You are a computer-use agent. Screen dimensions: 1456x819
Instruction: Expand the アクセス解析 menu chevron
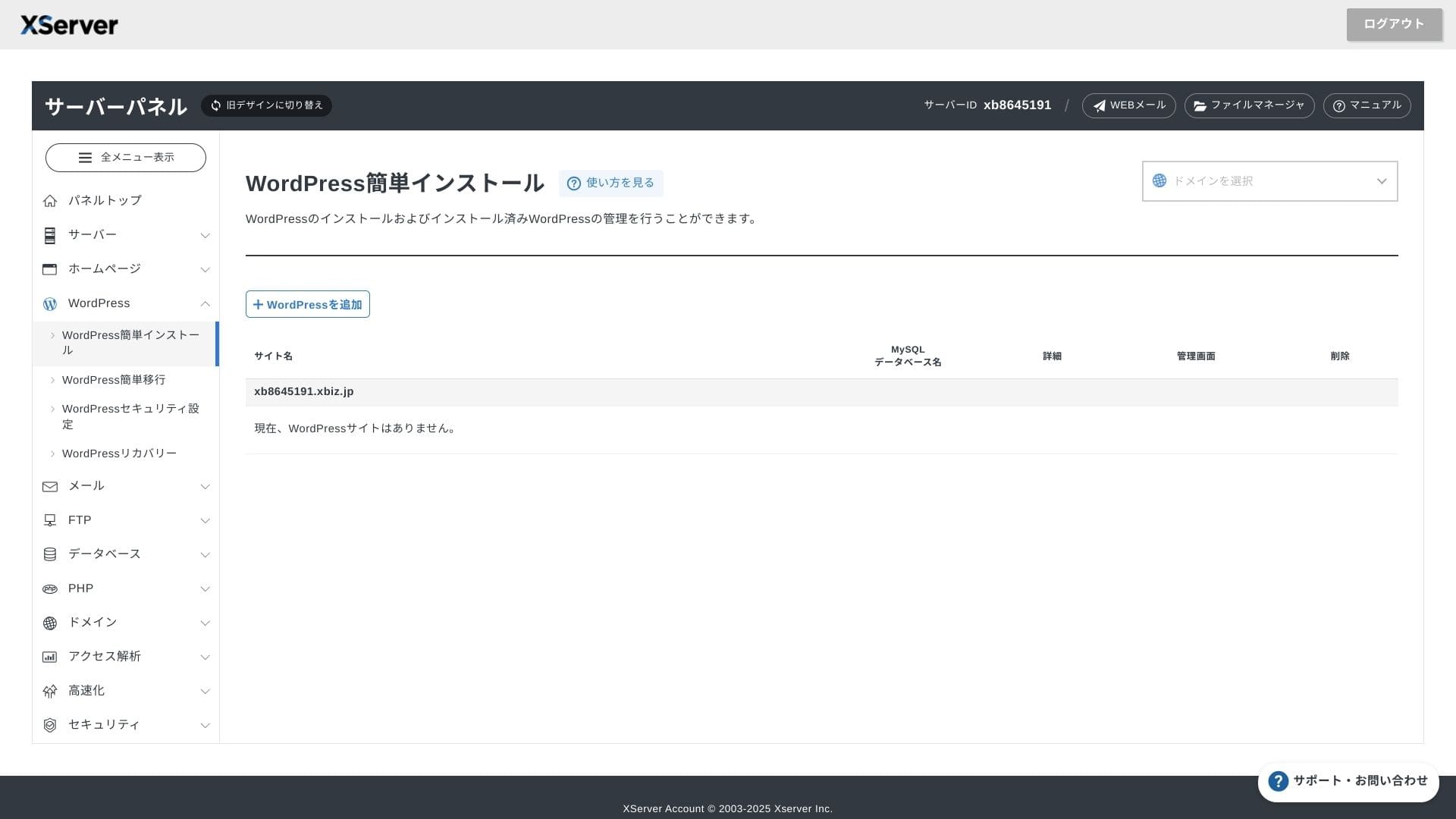coord(205,657)
